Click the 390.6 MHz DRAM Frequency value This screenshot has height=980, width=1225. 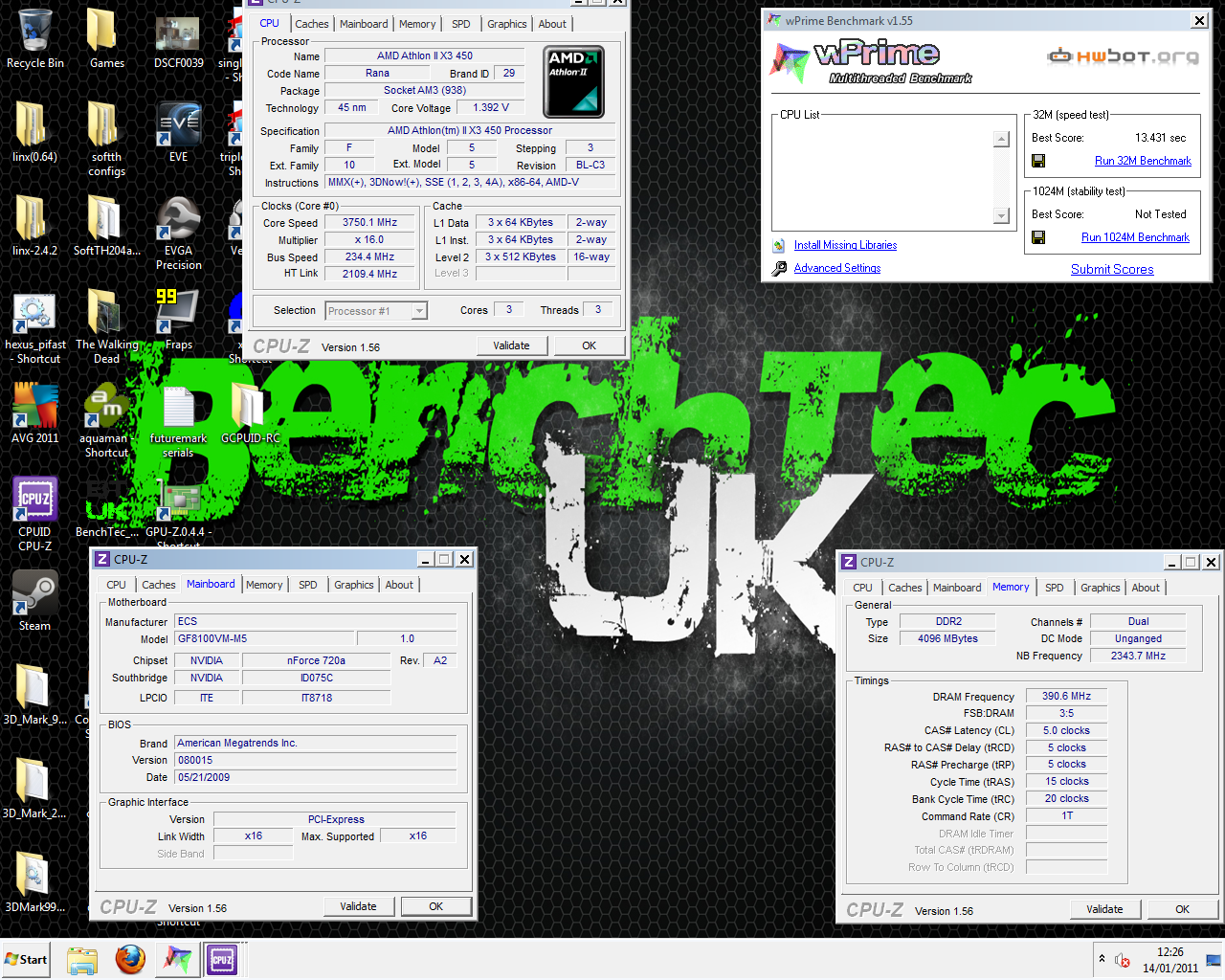click(1066, 696)
